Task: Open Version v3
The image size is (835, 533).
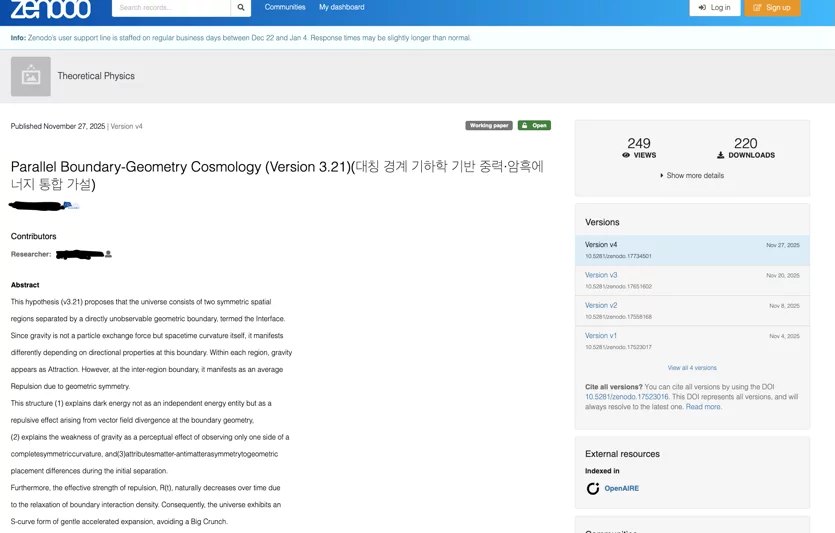Action: 601,275
